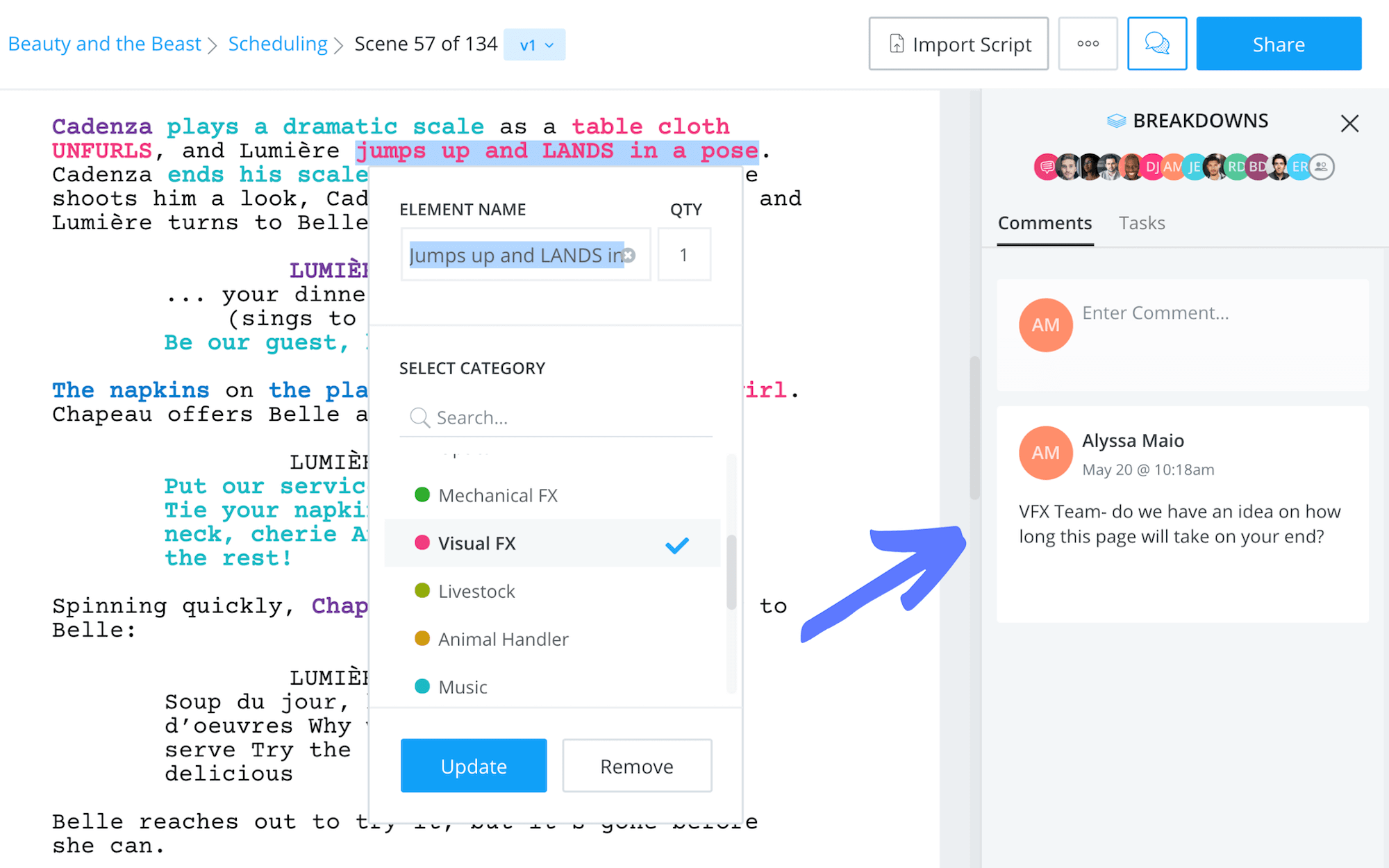The width and height of the screenshot is (1389, 868).
Task: Click the ER collaborator avatar
Action: [1299, 167]
